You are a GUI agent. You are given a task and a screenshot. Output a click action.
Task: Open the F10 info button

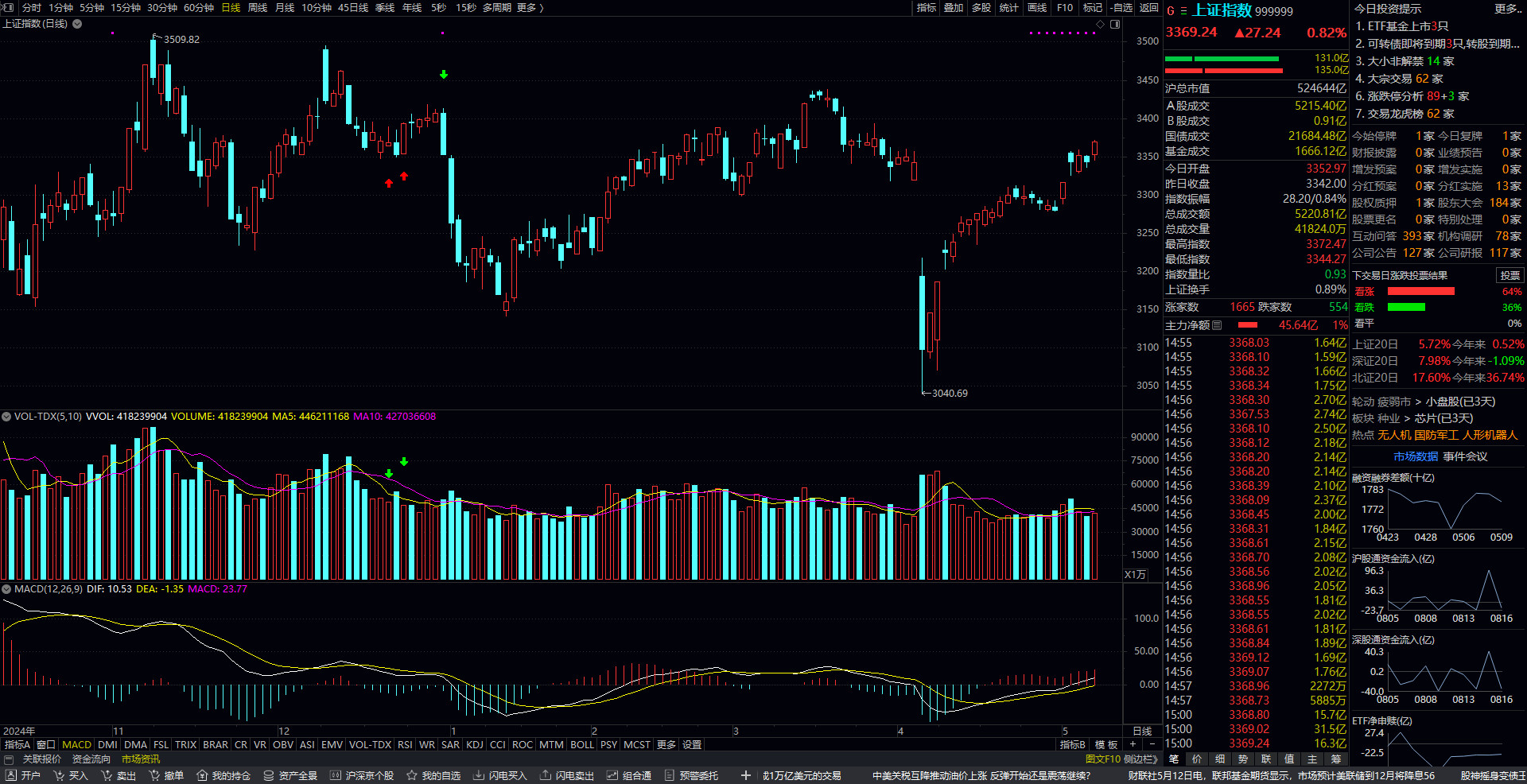coord(1065,8)
